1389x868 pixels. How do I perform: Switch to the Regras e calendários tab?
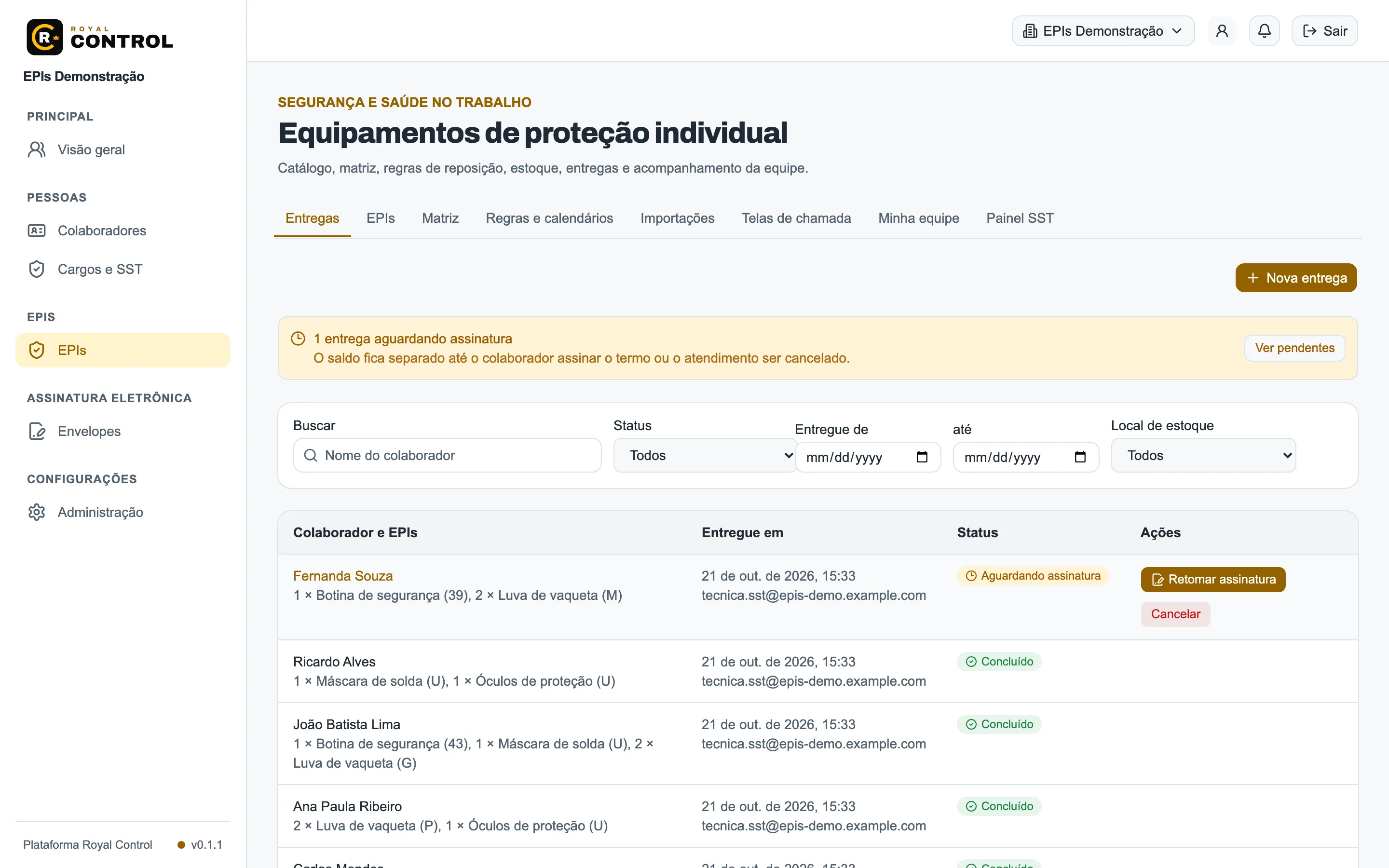coord(549,218)
